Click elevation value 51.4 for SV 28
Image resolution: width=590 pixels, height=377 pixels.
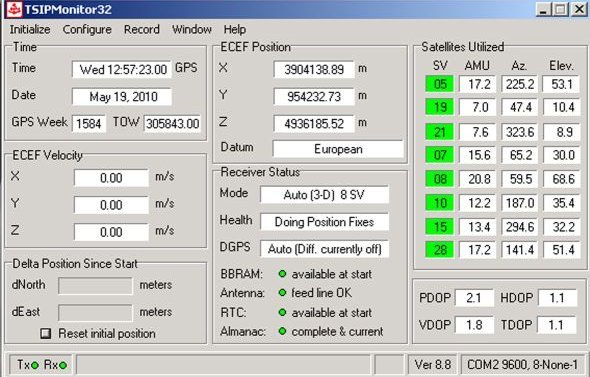pos(562,250)
